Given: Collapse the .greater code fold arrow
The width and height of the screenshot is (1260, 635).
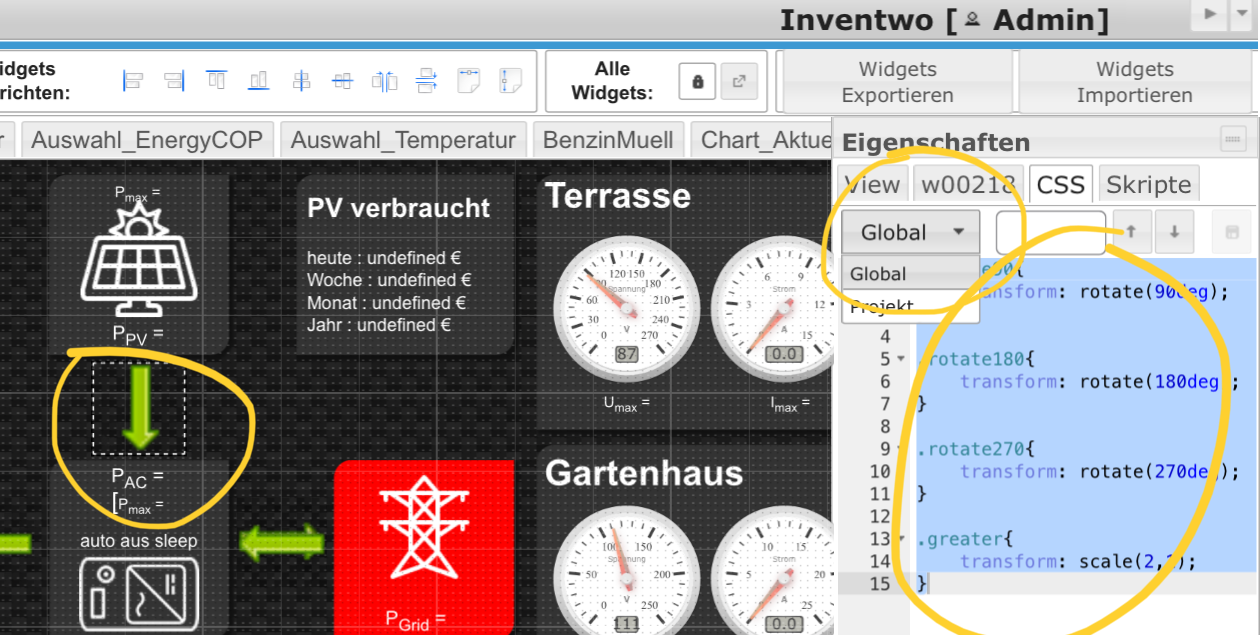Looking at the screenshot, I should click(900, 539).
